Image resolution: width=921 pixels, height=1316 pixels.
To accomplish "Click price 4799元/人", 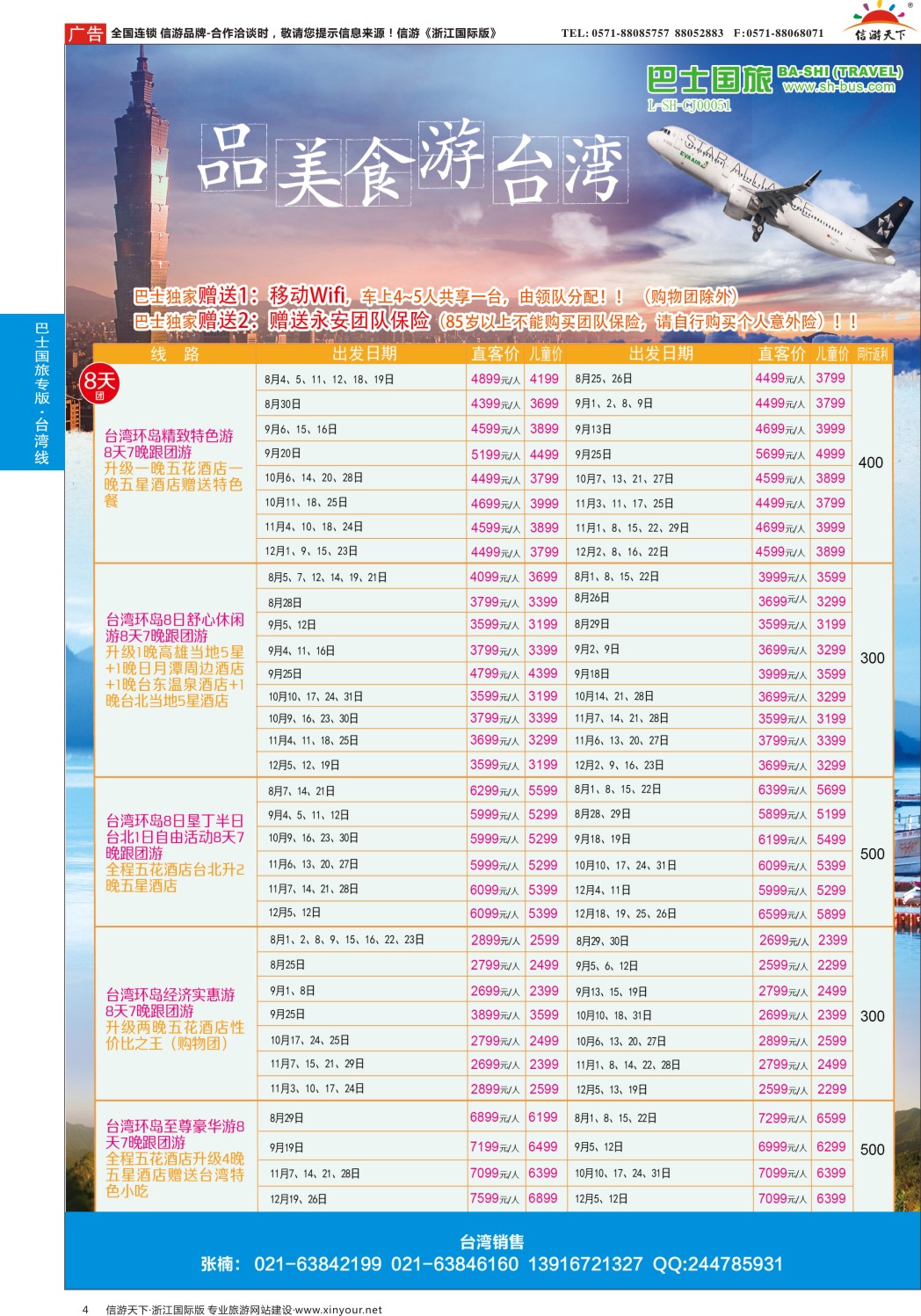I will (x=495, y=673).
